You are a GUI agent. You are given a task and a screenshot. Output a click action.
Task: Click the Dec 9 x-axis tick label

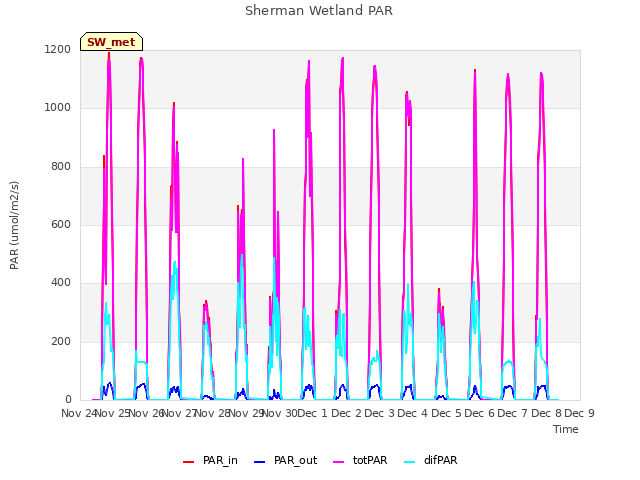(579, 413)
